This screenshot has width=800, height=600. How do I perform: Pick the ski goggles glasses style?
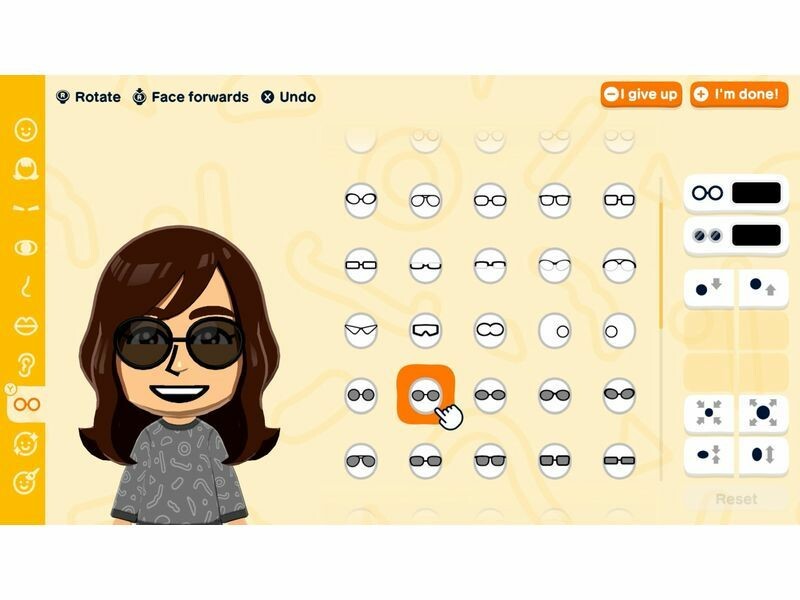(426, 330)
